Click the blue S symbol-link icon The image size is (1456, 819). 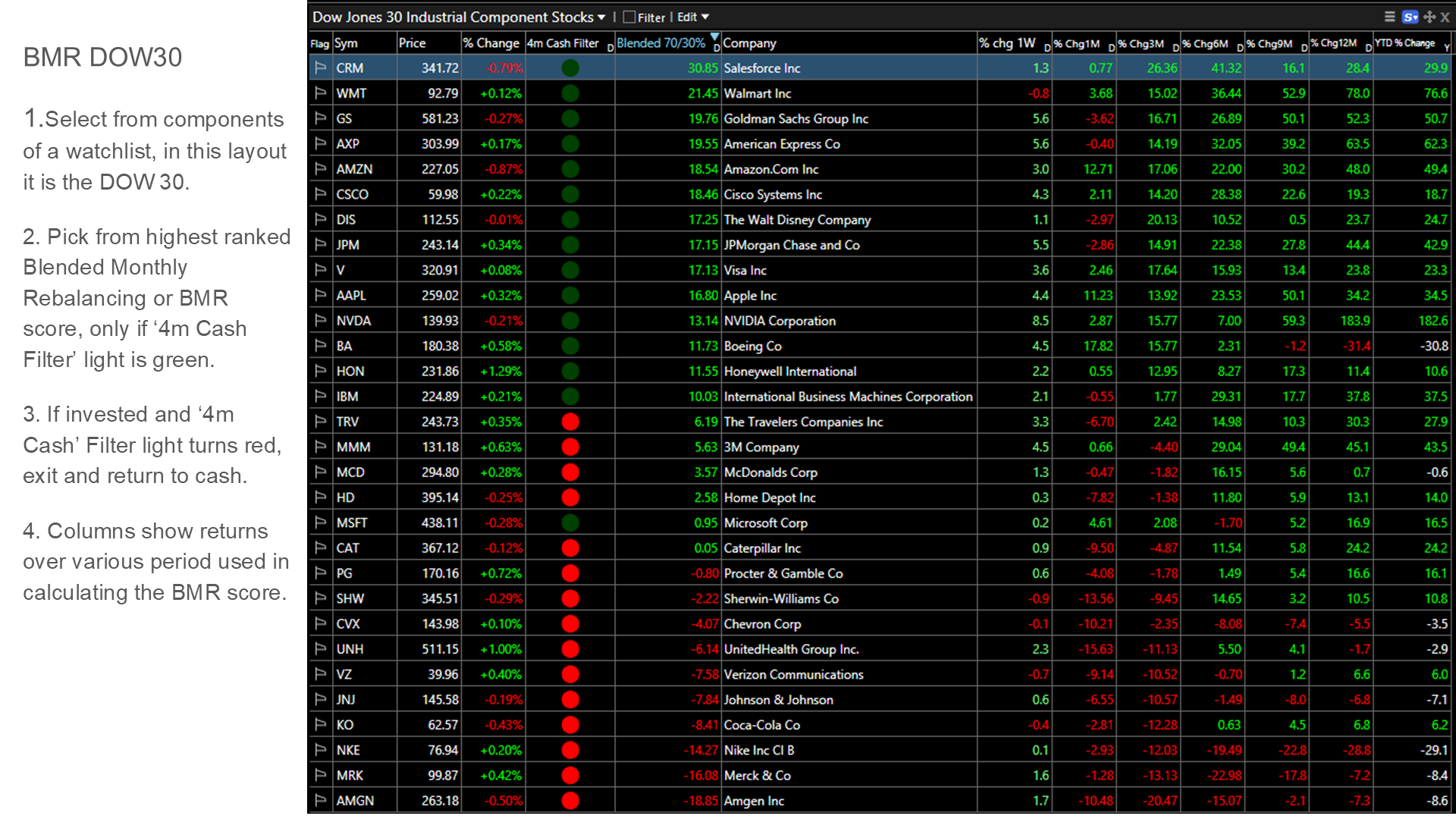tap(1411, 16)
